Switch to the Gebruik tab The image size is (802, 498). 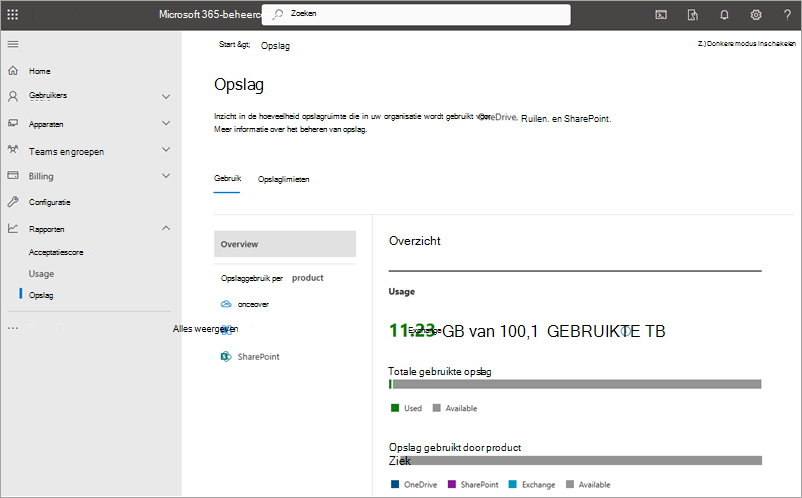coord(227,178)
